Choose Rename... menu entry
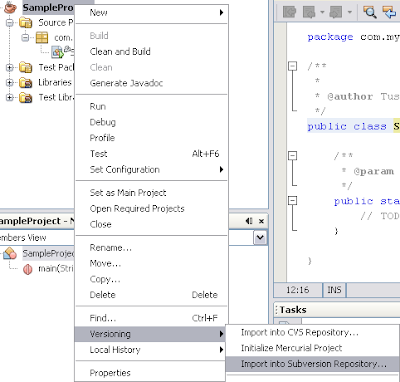 pos(151,248)
